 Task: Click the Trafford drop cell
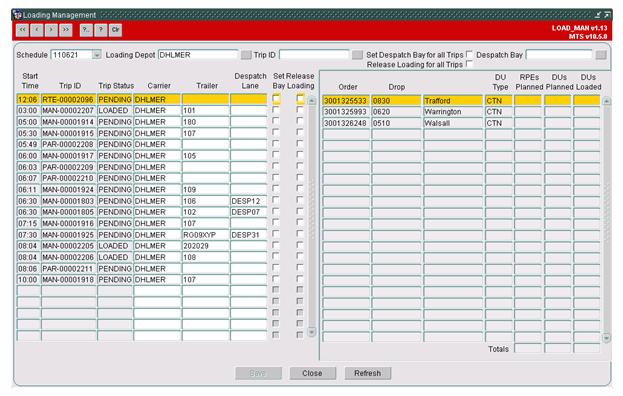coord(453,100)
